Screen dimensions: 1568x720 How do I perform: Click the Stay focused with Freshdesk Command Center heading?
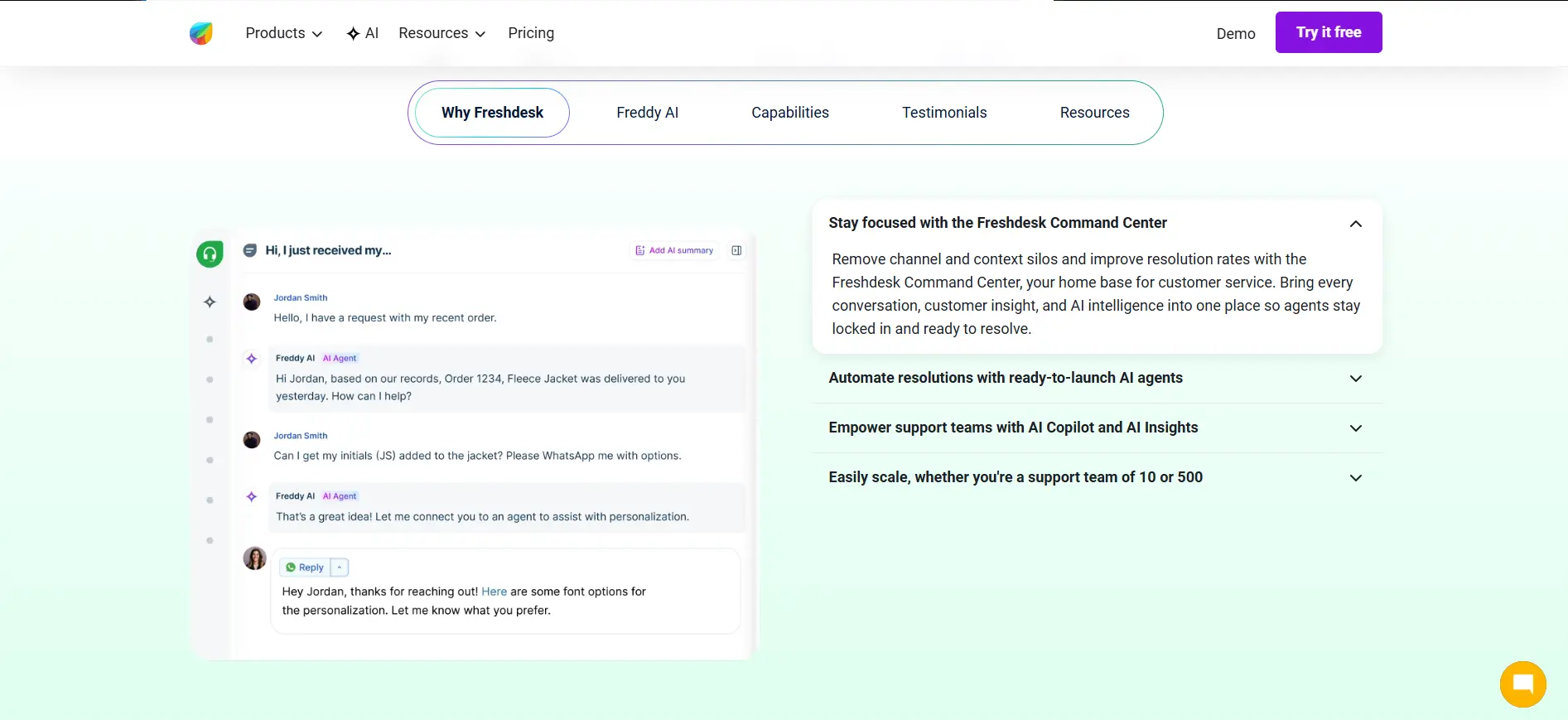(997, 223)
